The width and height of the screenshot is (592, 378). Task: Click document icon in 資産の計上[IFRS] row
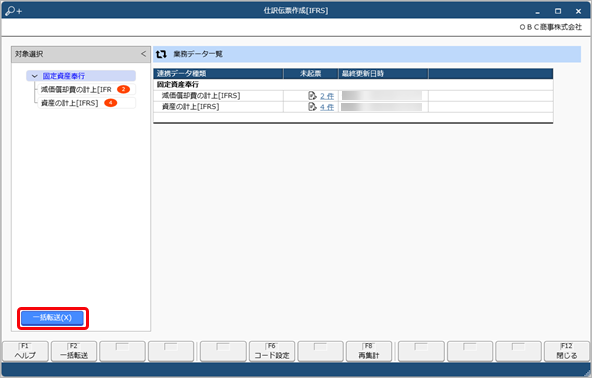click(312, 107)
